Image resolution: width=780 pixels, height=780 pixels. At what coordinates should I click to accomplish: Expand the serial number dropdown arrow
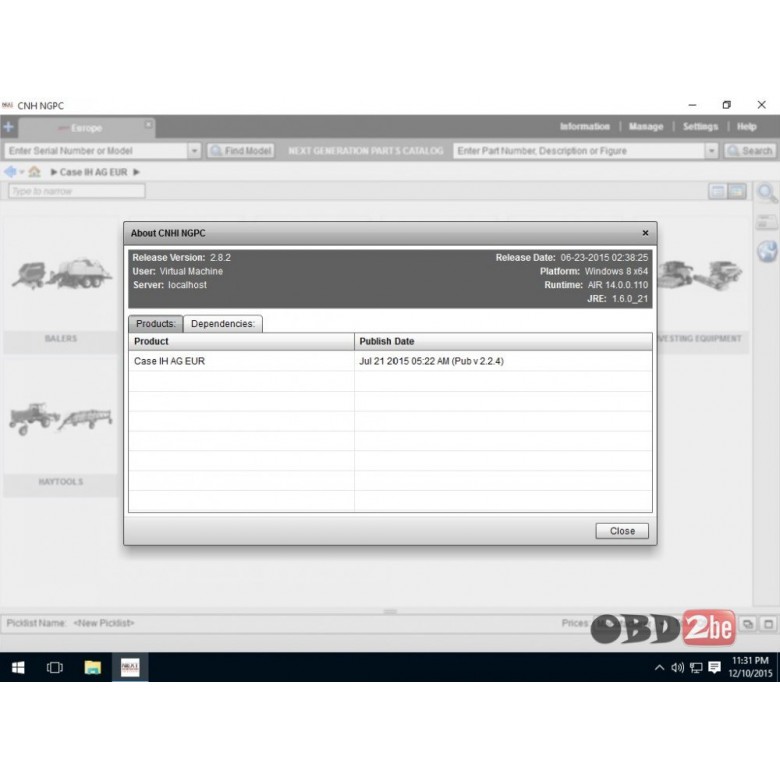pyautogui.click(x=194, y=151)
